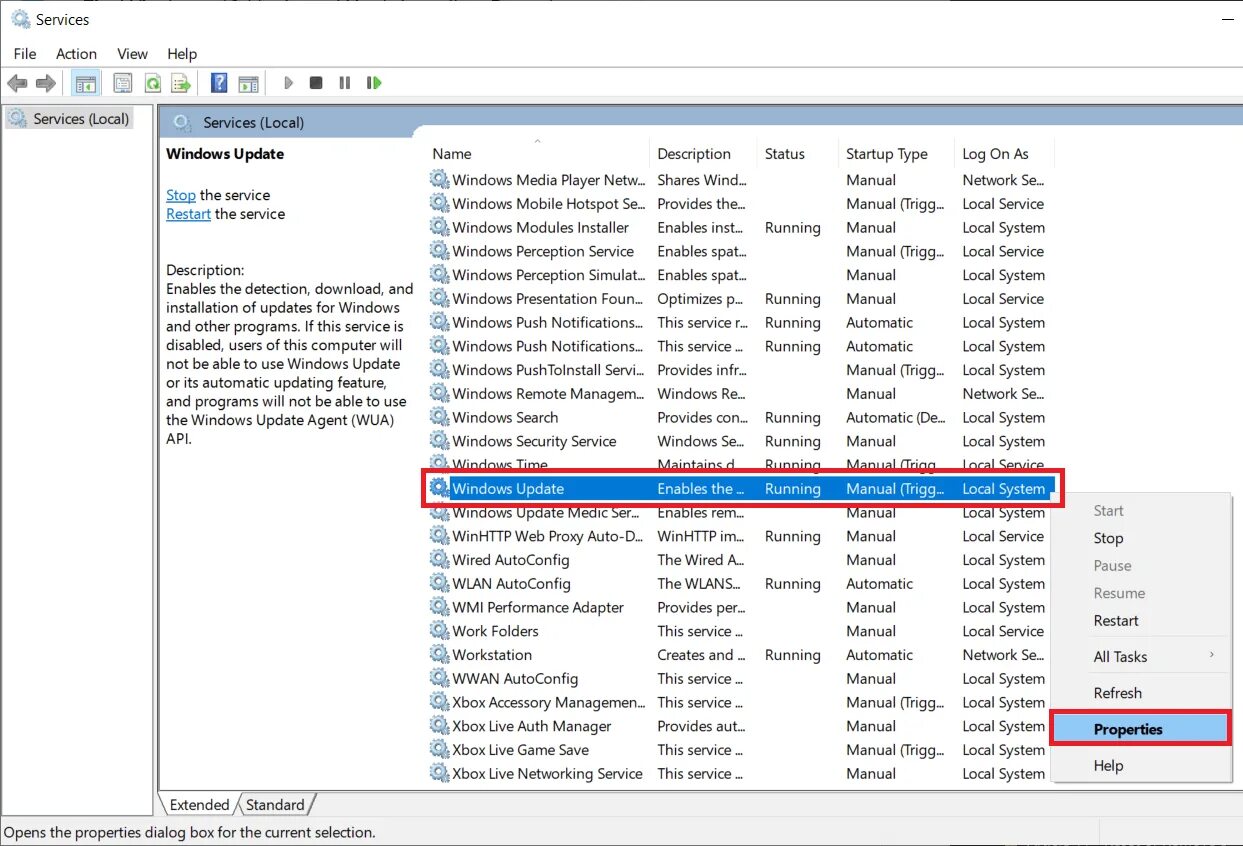Switch to the Standard tab

[x=275, y=804]
